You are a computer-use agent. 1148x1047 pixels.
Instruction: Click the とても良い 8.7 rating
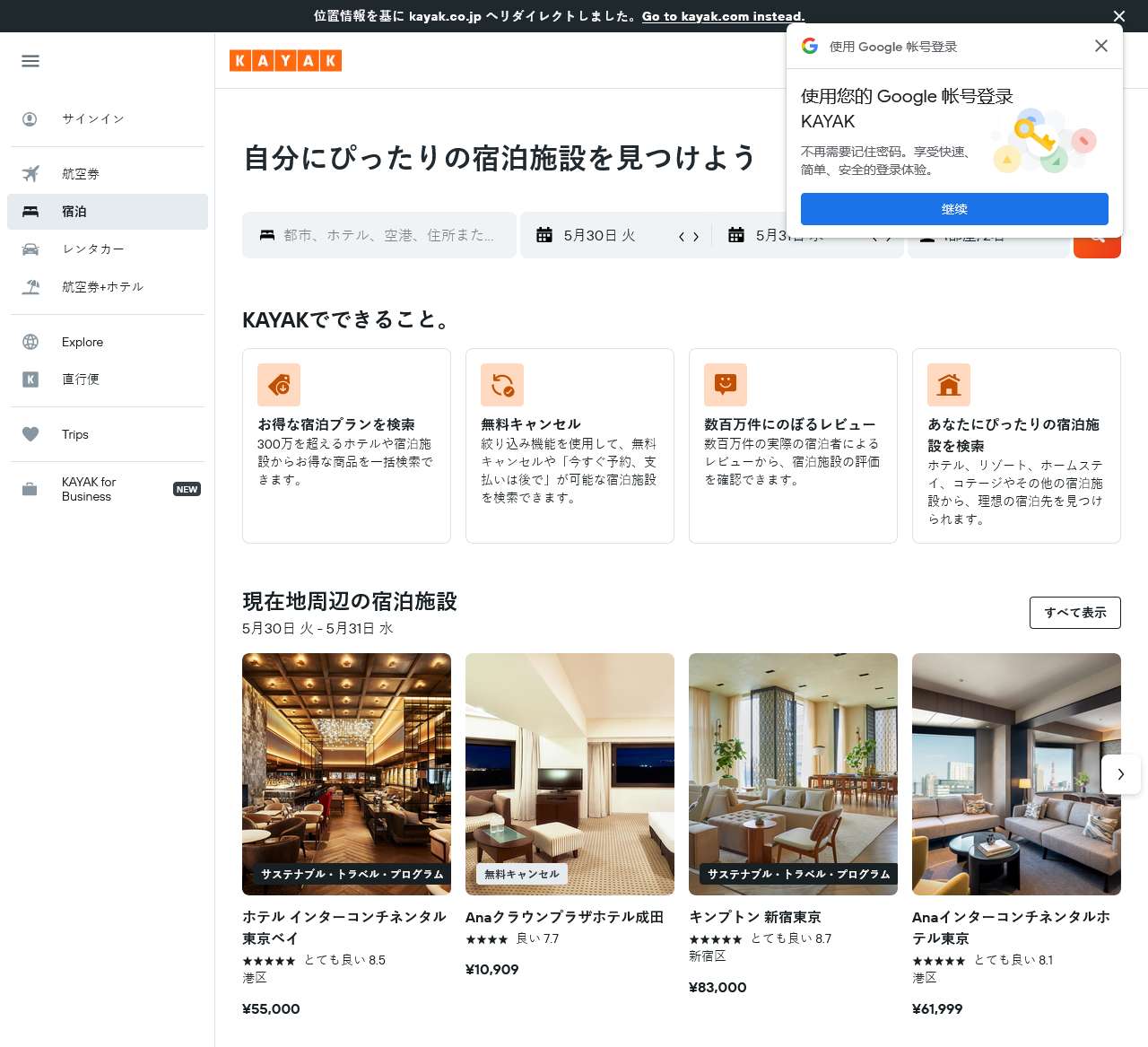(791, 938)
